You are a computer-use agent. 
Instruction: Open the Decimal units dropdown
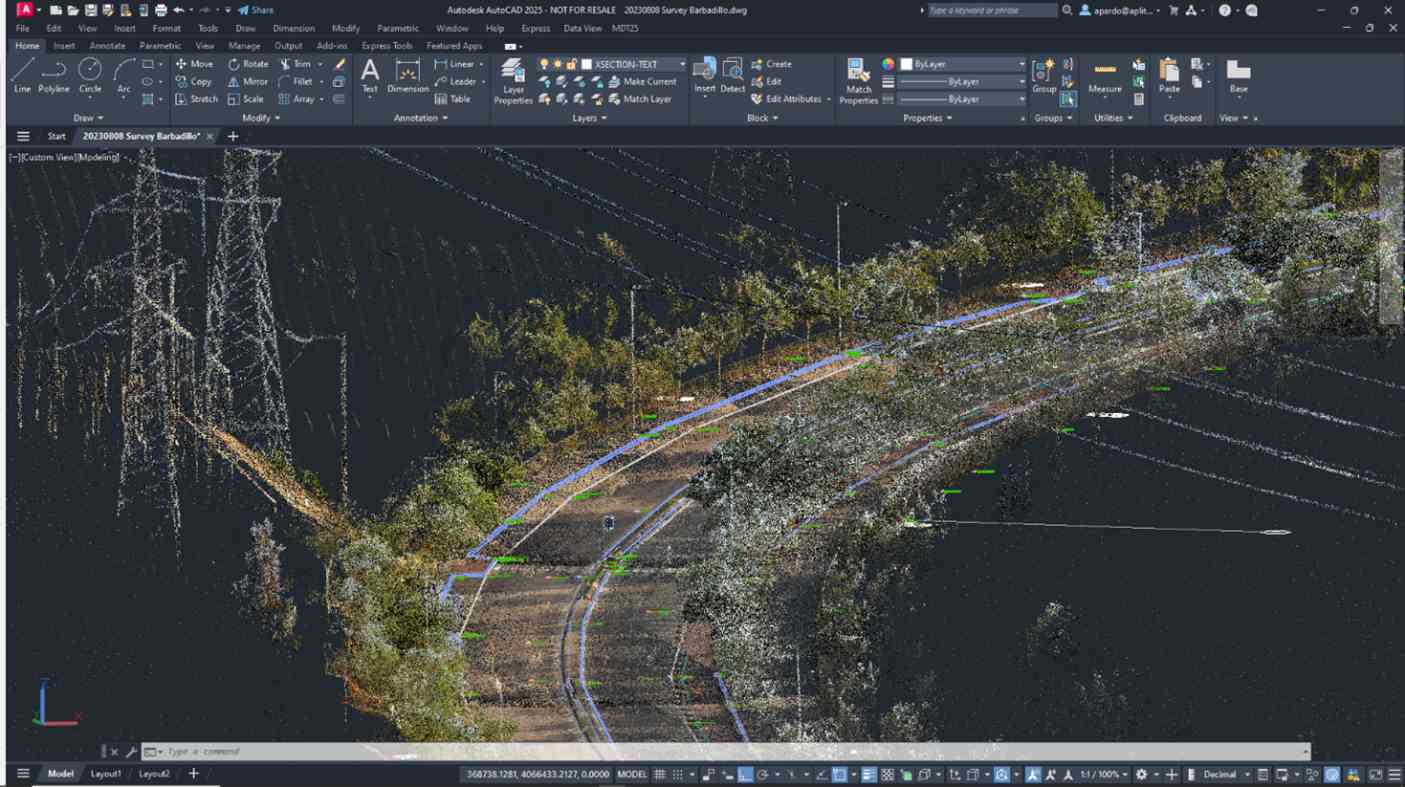1225,775
